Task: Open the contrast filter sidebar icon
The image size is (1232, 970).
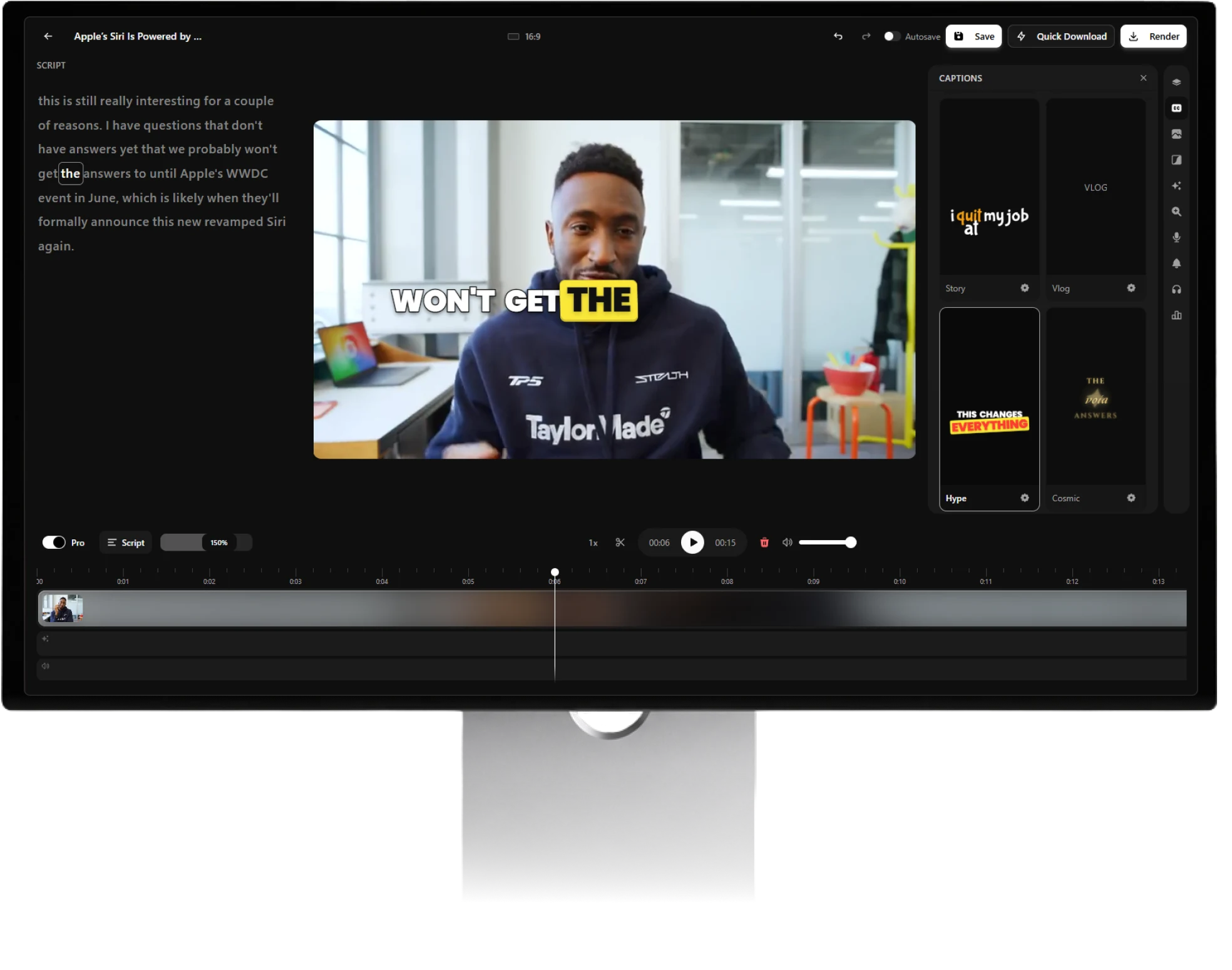Action: click(1176, 160)
